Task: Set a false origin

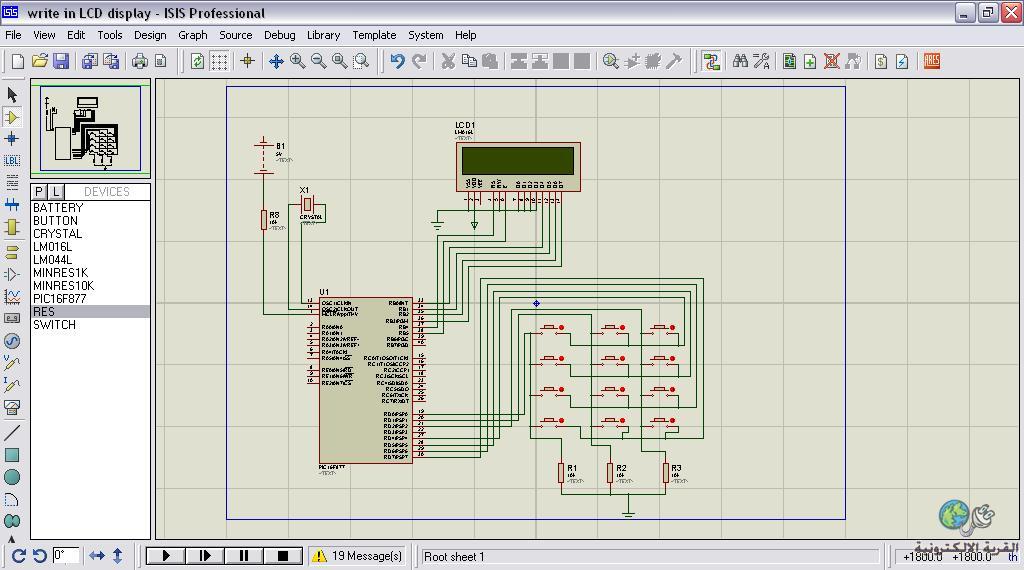Action: [248, 61]
